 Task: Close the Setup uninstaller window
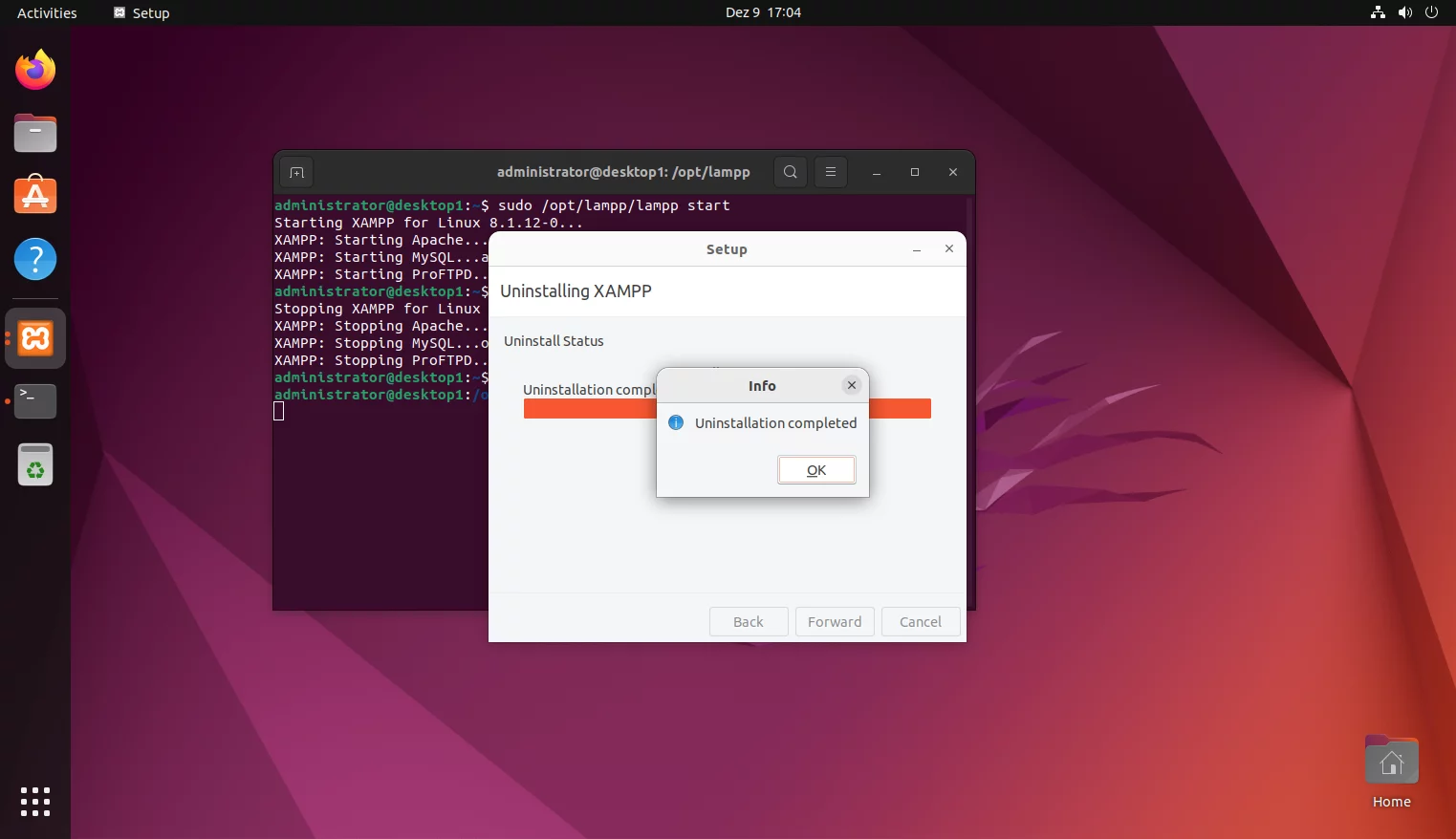949,248
